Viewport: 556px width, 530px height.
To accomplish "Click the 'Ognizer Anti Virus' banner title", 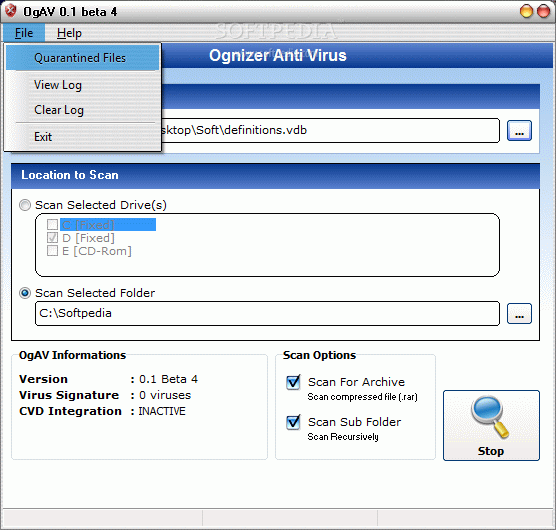I will point(278,55).
